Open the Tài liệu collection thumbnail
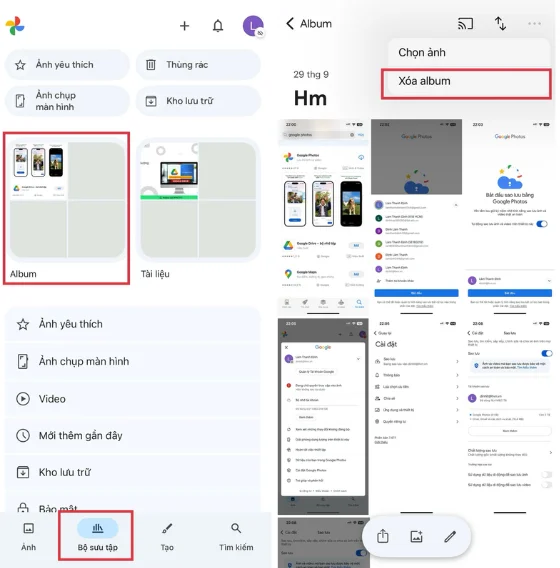The height and width of the screenshot is (568, 560). click(198, 200)
